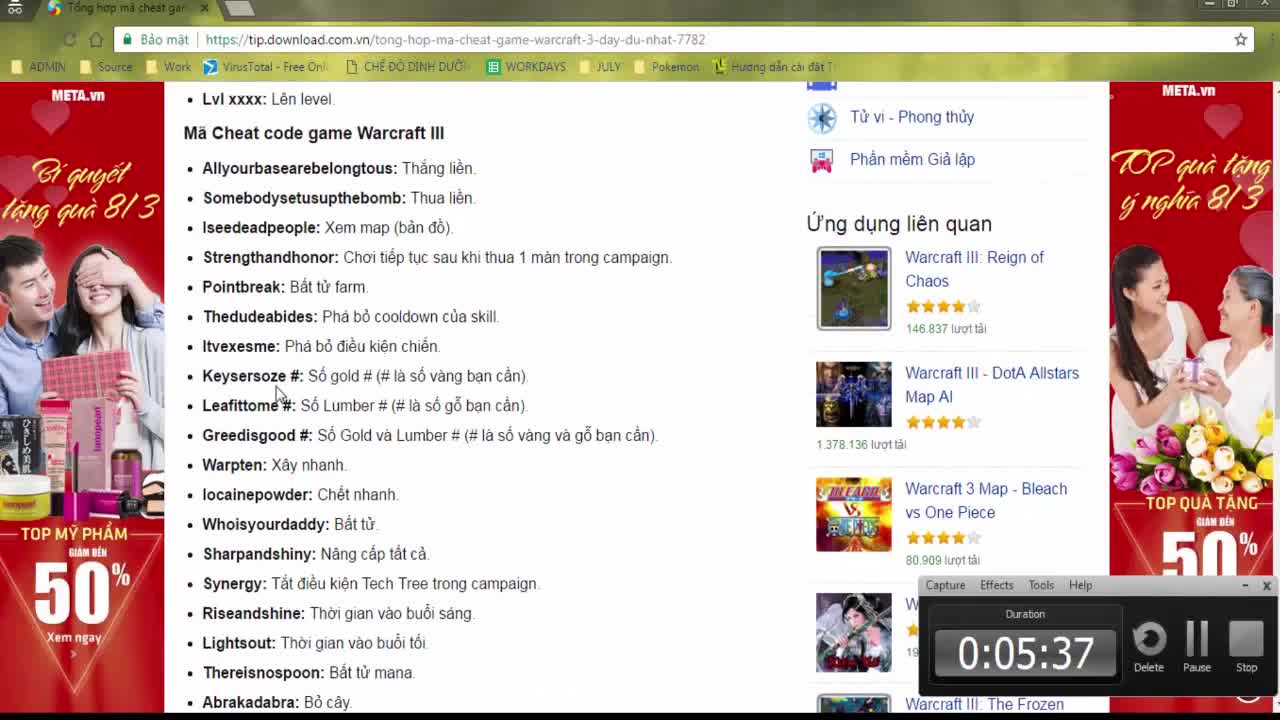Bookmark this page with the star icon
This screenshot has width=1280, height=720.
pos(1241,39)
